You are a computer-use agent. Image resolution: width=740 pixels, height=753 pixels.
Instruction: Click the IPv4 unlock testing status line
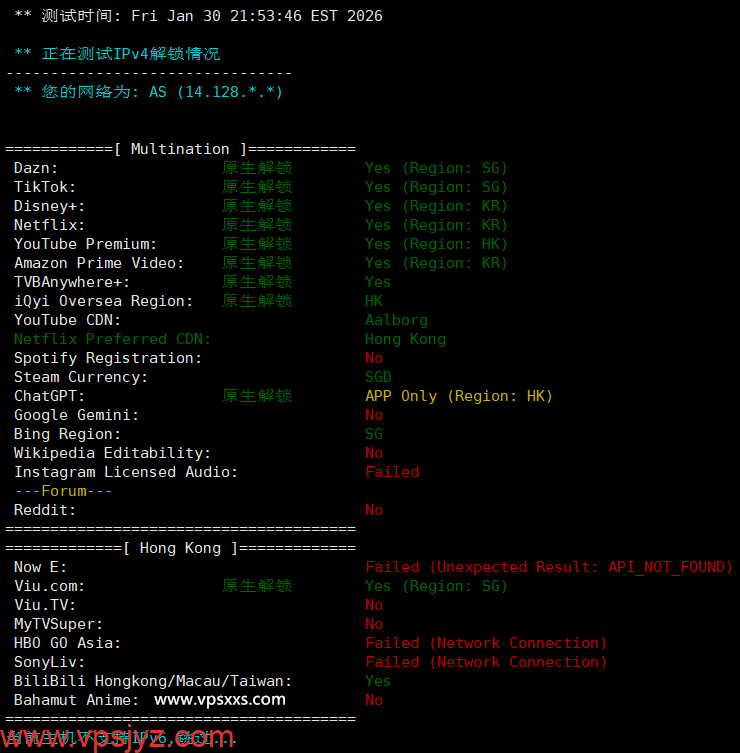(x=118, y=54)
